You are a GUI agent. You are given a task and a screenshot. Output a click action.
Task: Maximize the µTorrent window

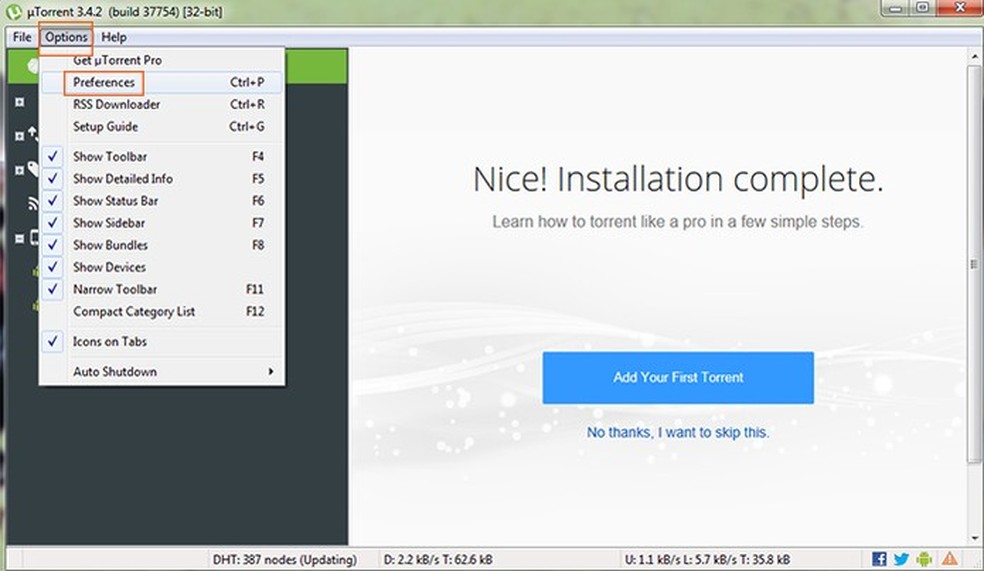point(922,8)
